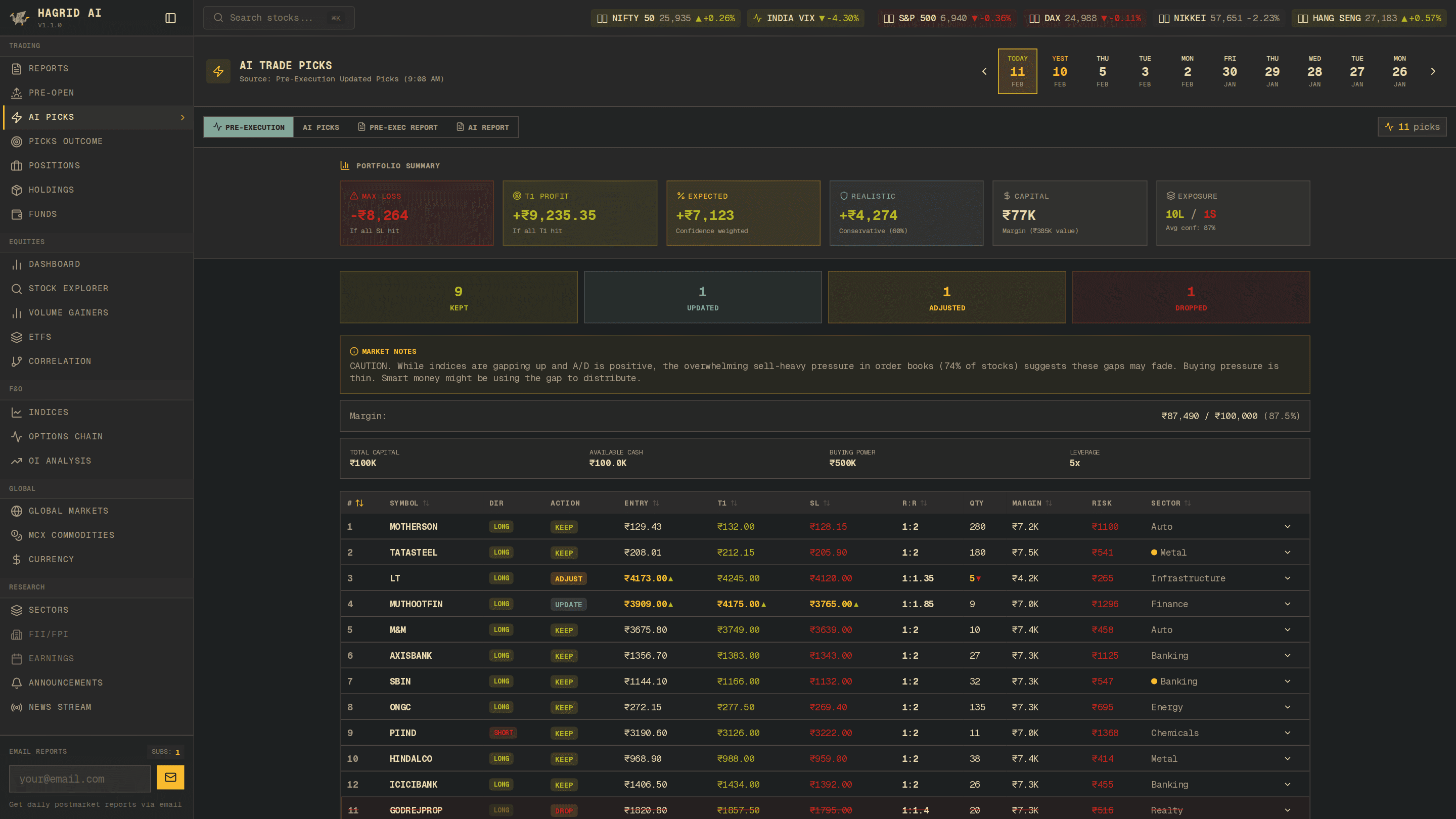This screenshot has height=819, width=1456.
Task: Go to next dates with right arrow
Action: point(1432,71)
